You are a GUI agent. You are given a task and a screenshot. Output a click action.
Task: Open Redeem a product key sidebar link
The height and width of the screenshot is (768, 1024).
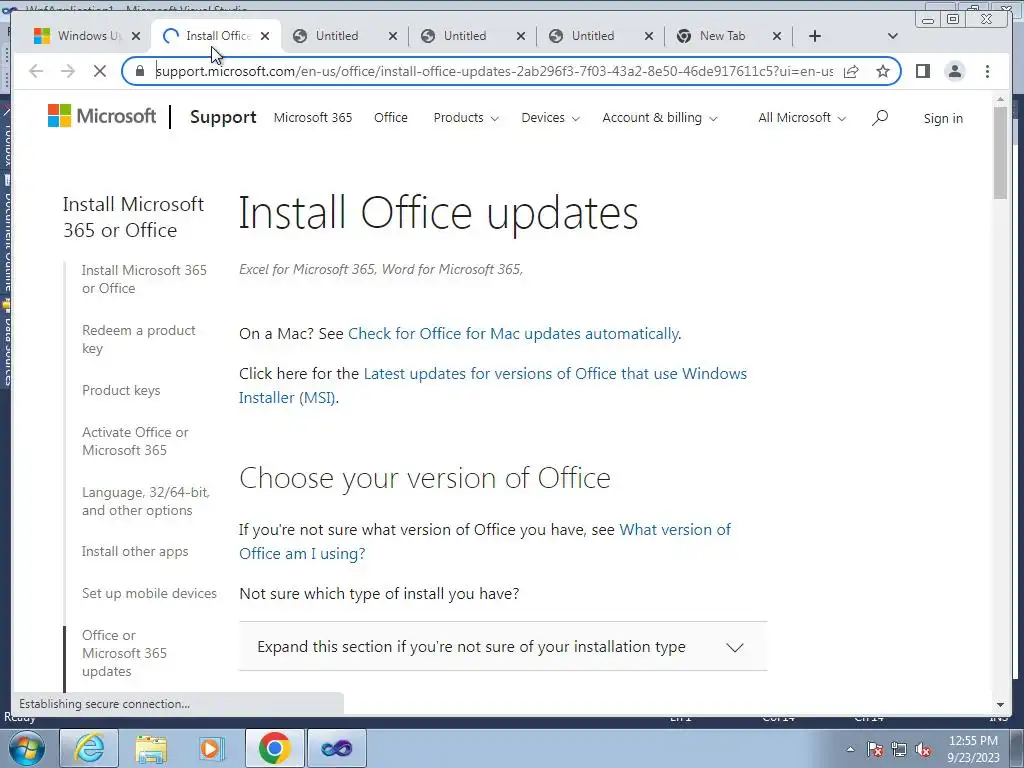click(138, 339)
